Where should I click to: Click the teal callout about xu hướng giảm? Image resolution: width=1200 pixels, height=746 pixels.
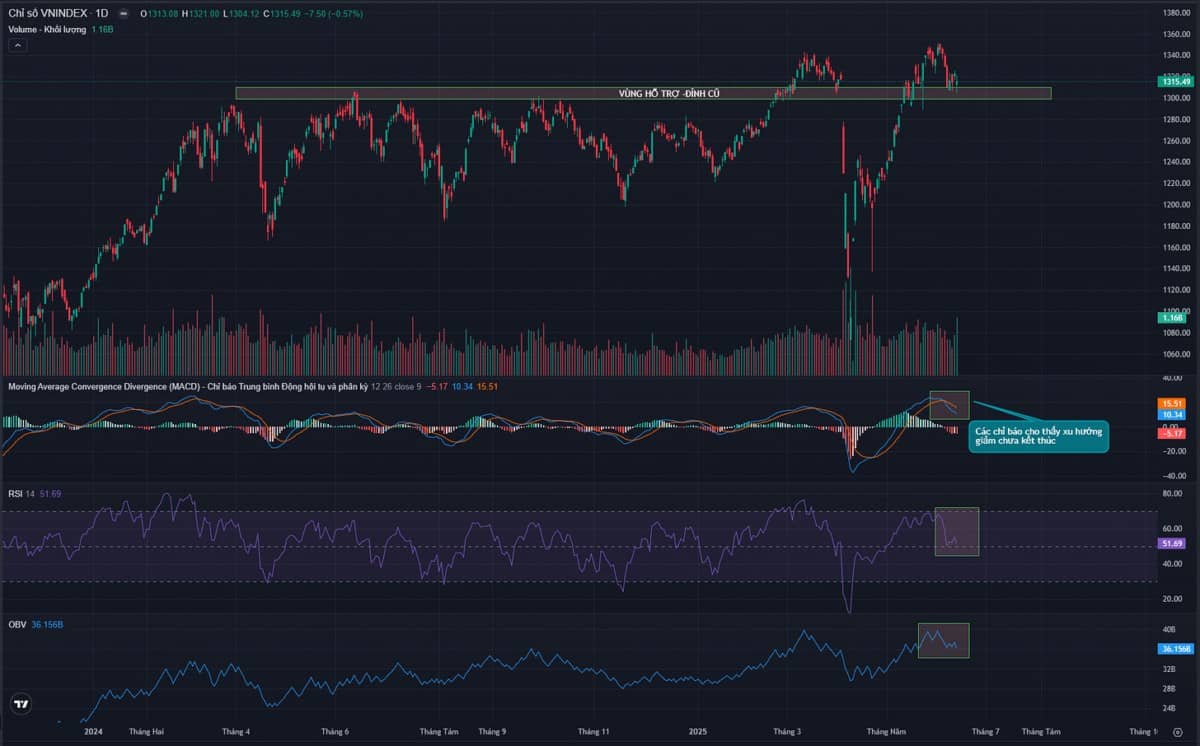(x=1037, y=436)
